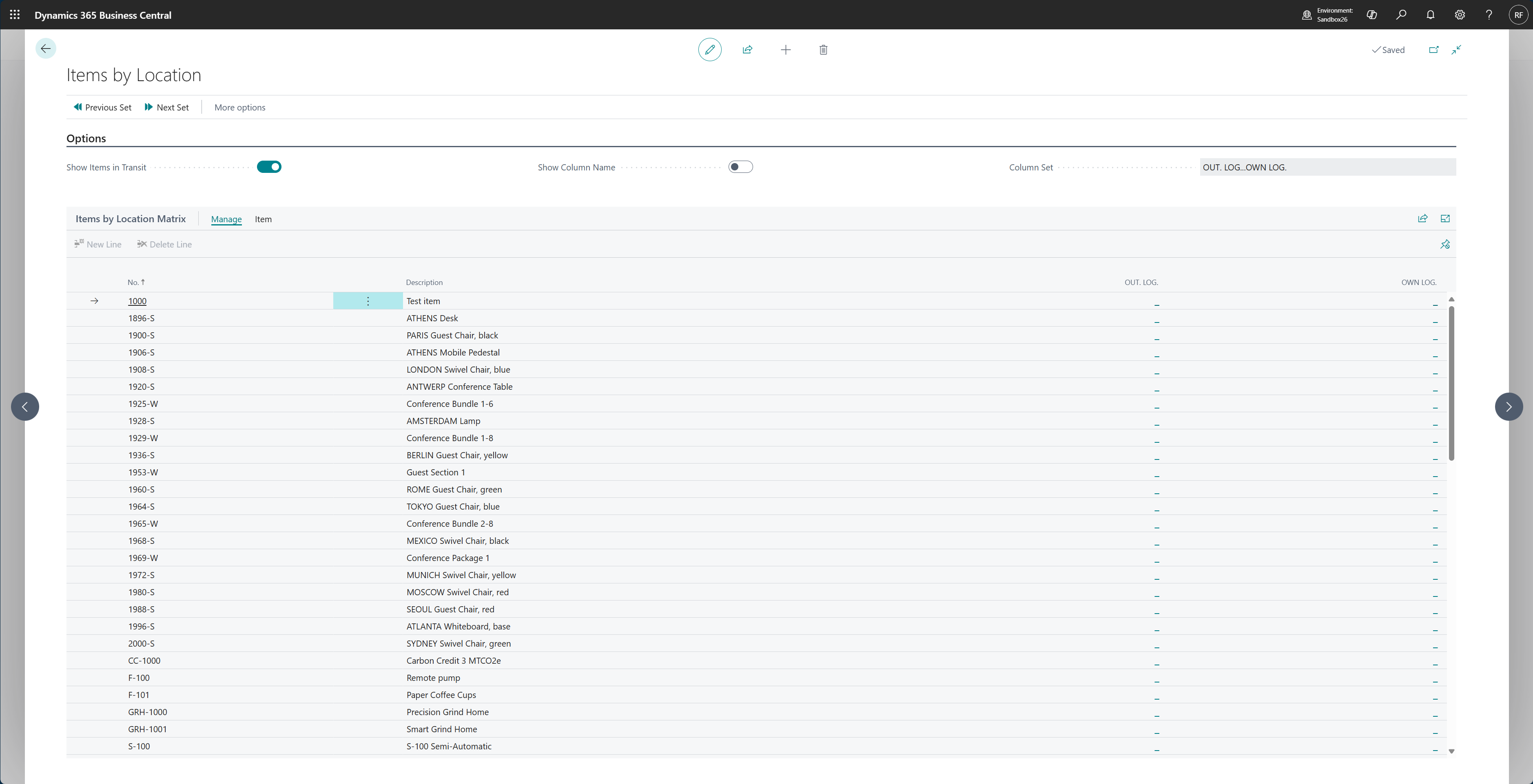Click the plus icon to create new
1533x784 pixels.
tap(786, 49)
